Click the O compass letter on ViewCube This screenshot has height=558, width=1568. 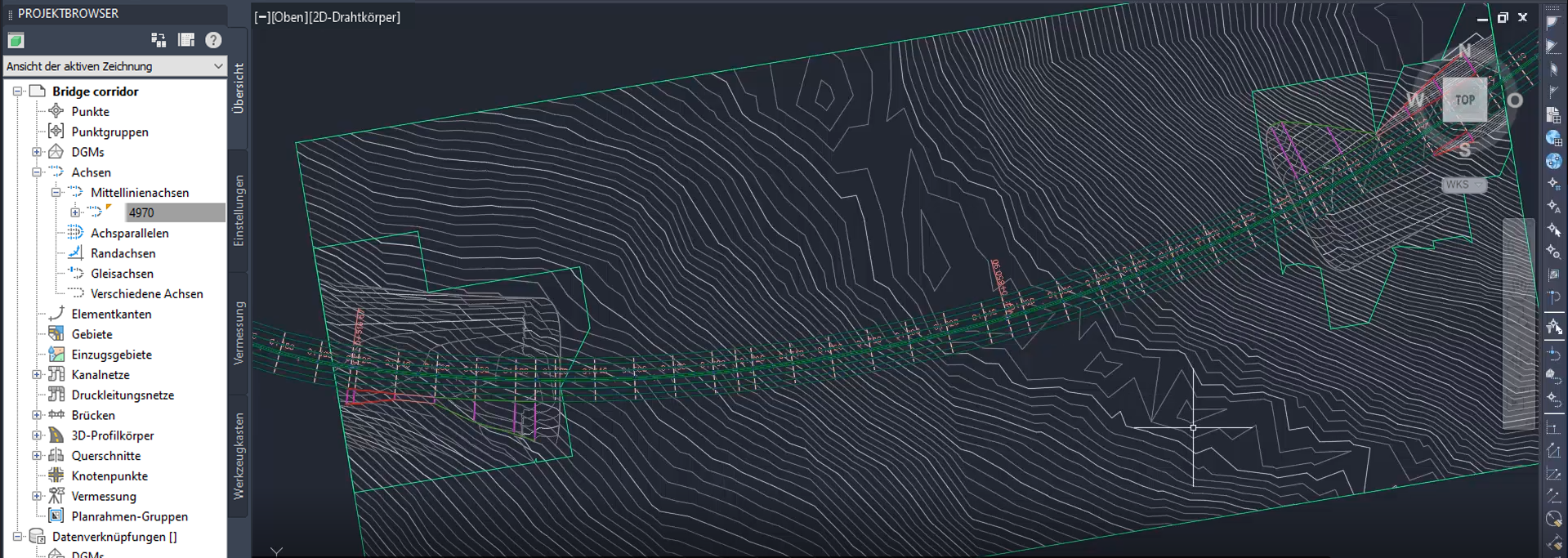[x=1515, y=100]
